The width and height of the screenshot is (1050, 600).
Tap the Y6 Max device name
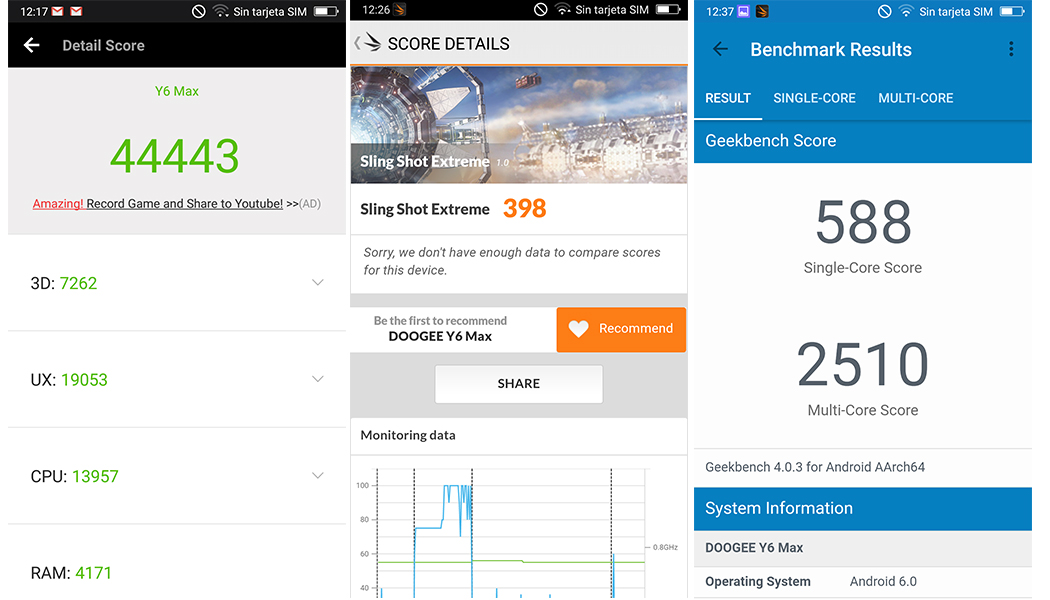click(x=177, y=91)
